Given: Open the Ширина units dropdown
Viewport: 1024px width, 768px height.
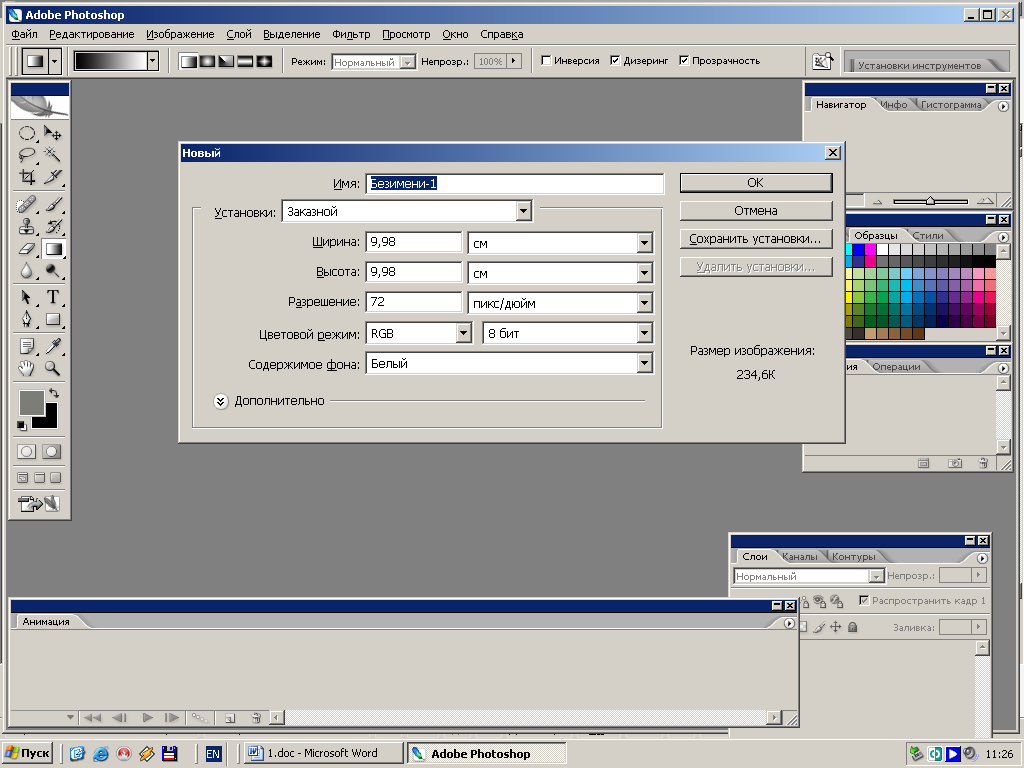Looking at the screenshot, I should coord(644,243).
